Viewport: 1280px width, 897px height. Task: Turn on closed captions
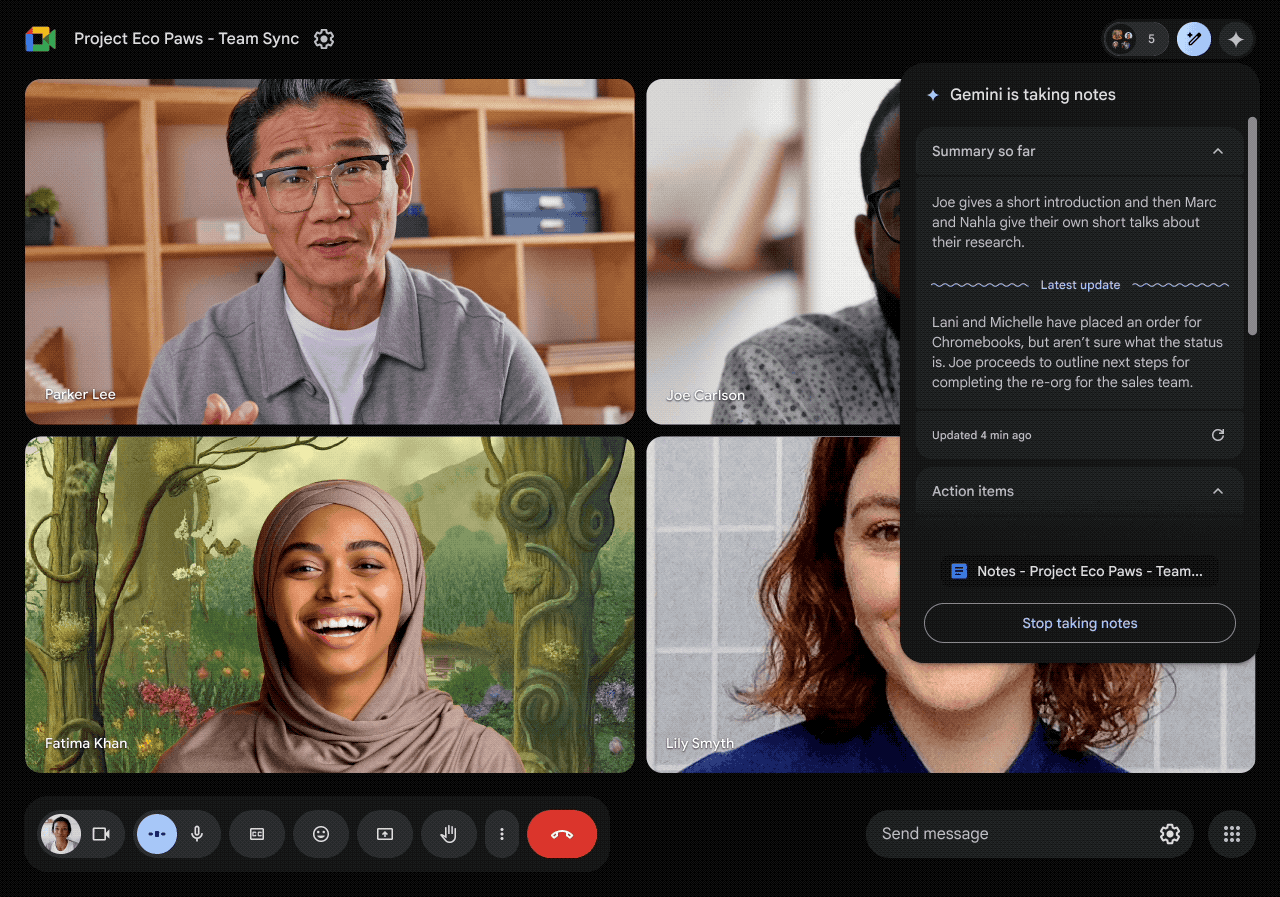tap(257, 833)
